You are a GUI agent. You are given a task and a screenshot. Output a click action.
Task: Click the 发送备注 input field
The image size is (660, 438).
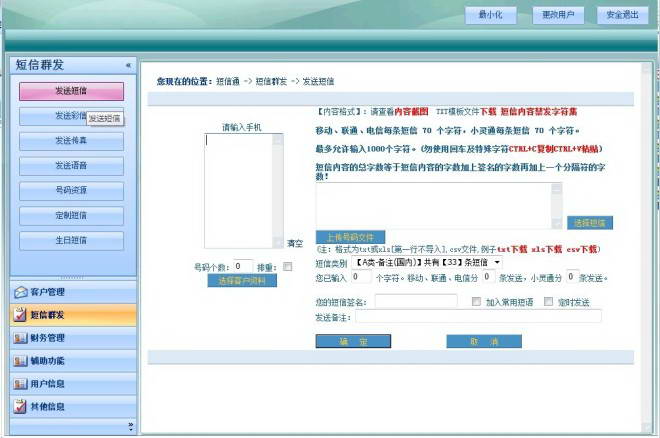pos(478,316)
